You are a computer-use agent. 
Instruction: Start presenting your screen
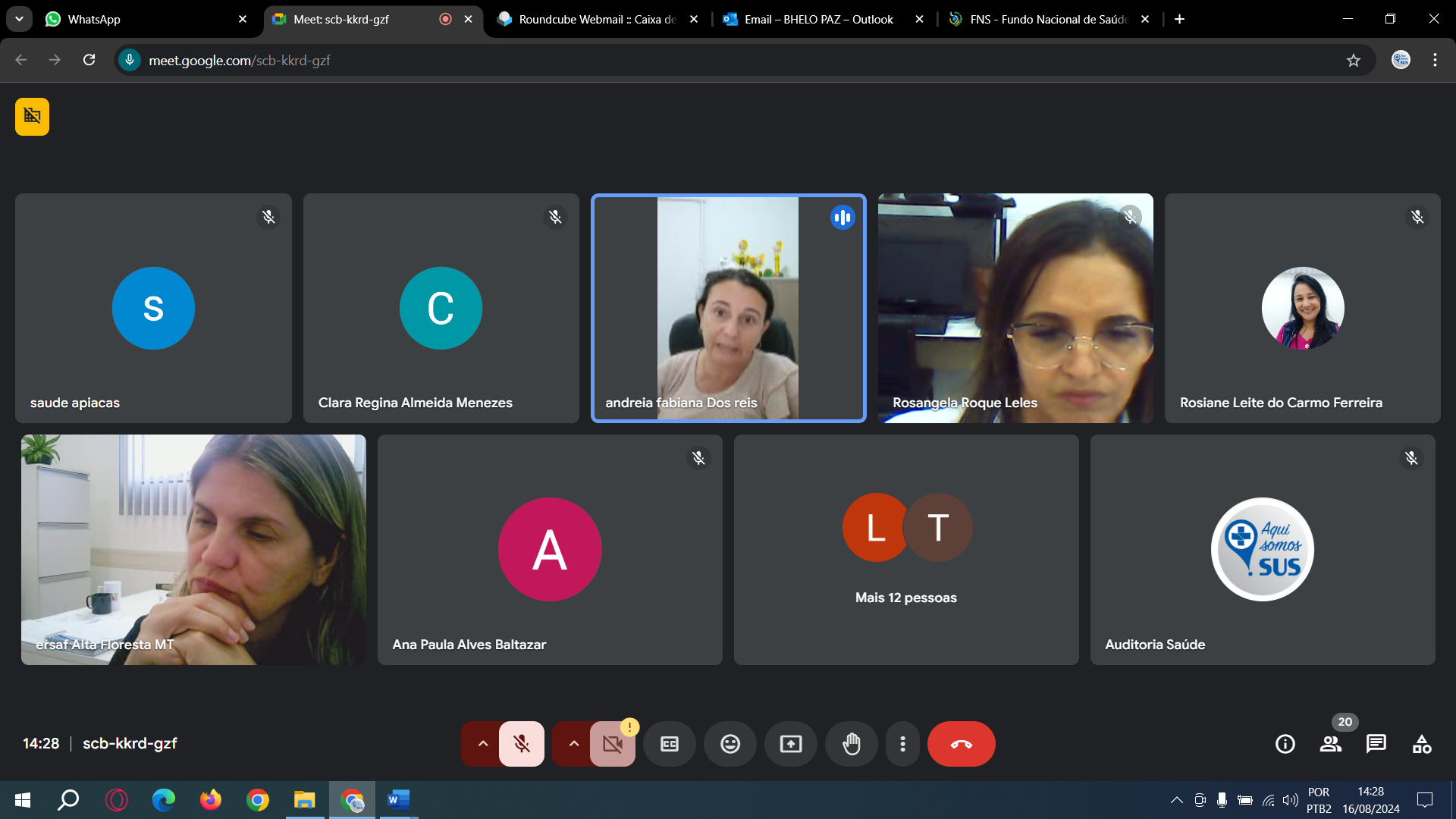pos(791,744)
